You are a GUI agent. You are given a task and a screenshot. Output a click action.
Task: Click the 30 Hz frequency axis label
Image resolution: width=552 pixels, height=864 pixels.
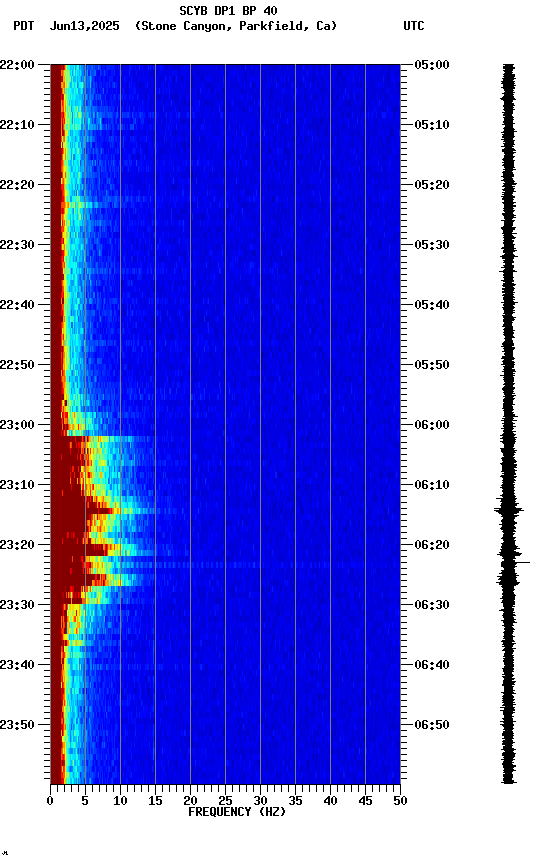pyautogui.click(x=260, y=801)
